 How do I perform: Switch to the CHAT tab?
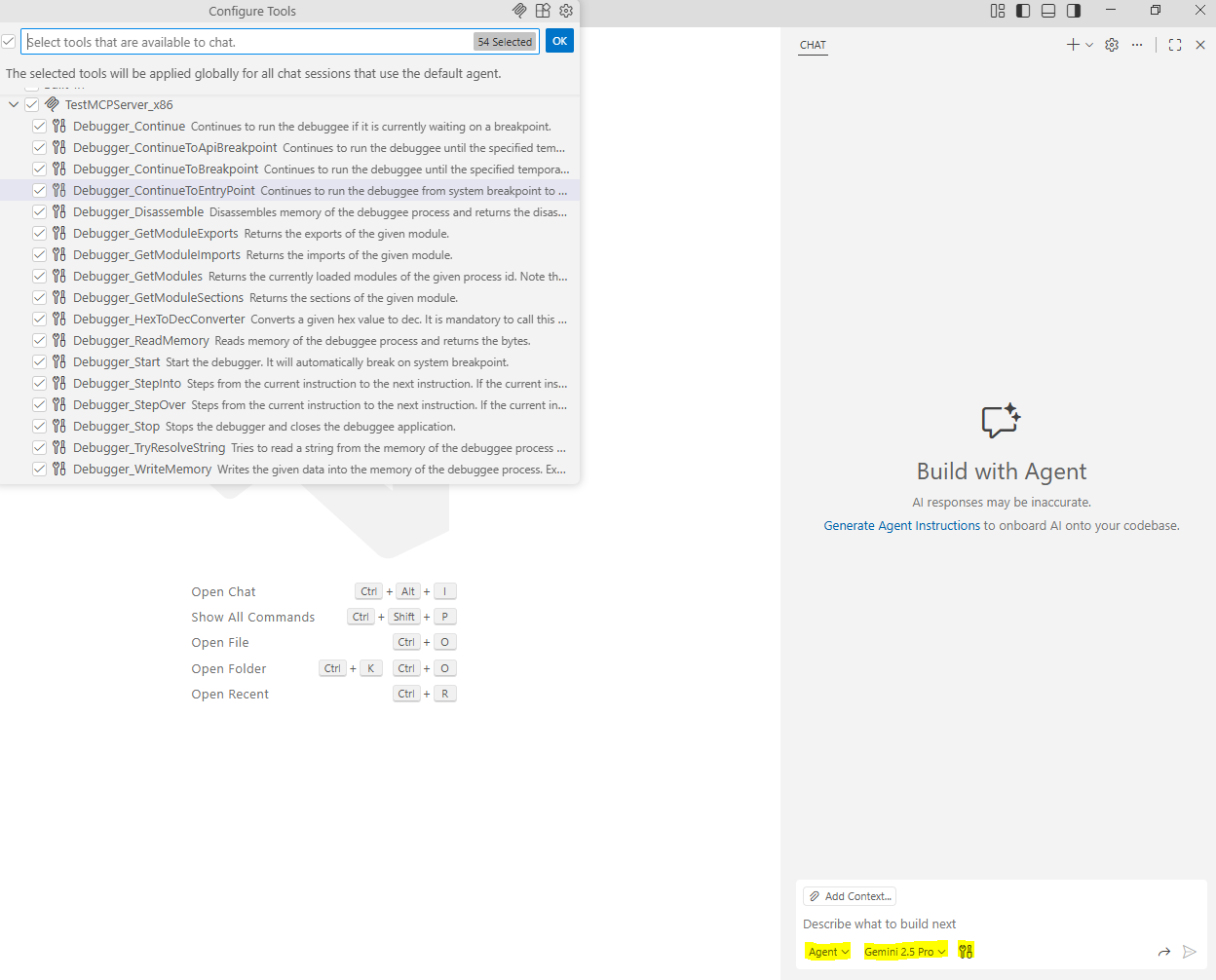(813, 45)
